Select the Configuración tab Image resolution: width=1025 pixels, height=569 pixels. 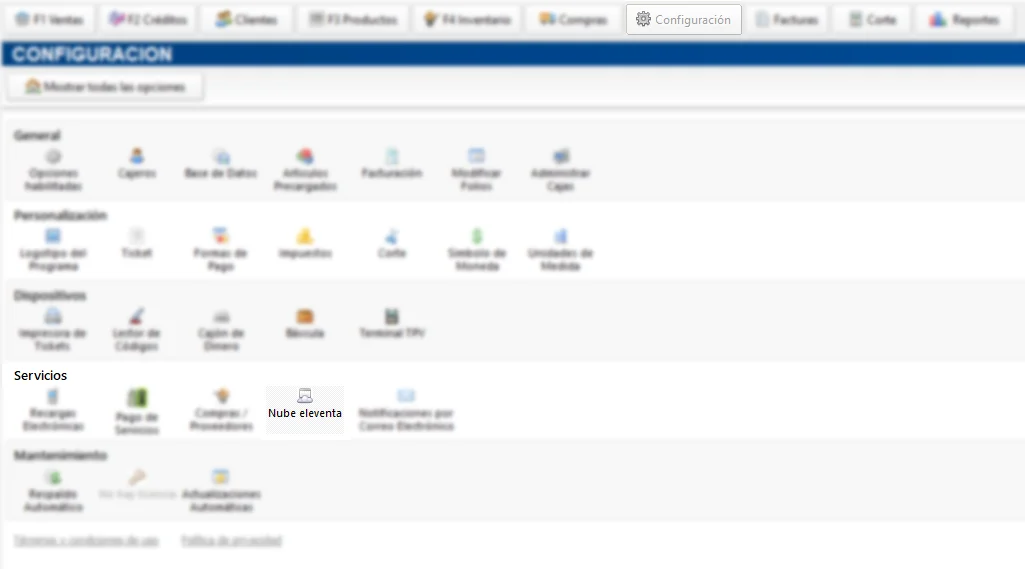pos(684,20)
